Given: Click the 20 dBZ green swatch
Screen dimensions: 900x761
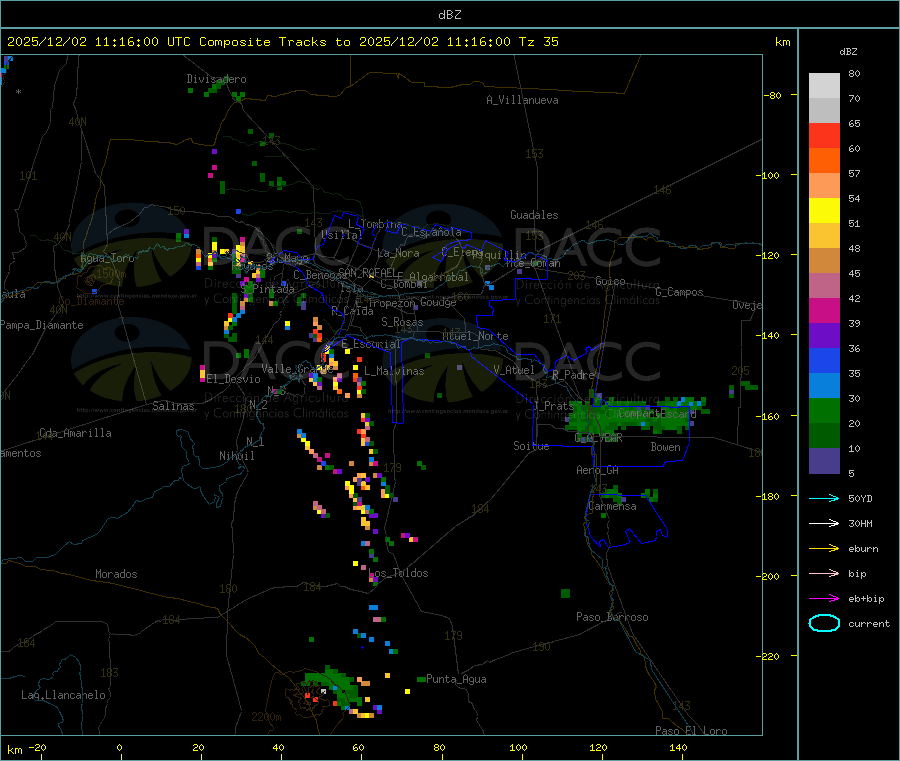Looking at the screenshot, I should (824, 436).
